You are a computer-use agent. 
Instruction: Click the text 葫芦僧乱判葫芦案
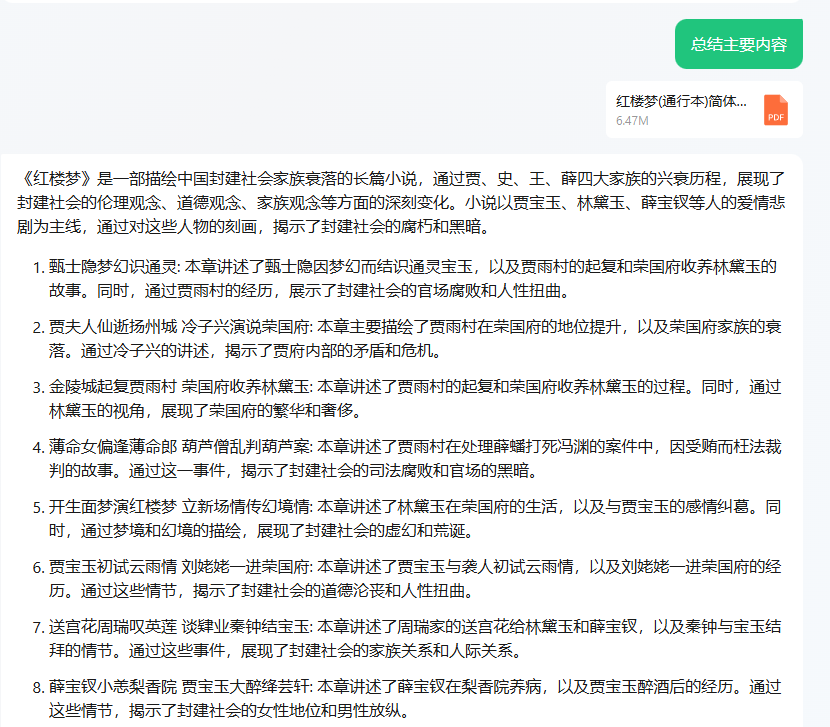(x=246, y=447)
